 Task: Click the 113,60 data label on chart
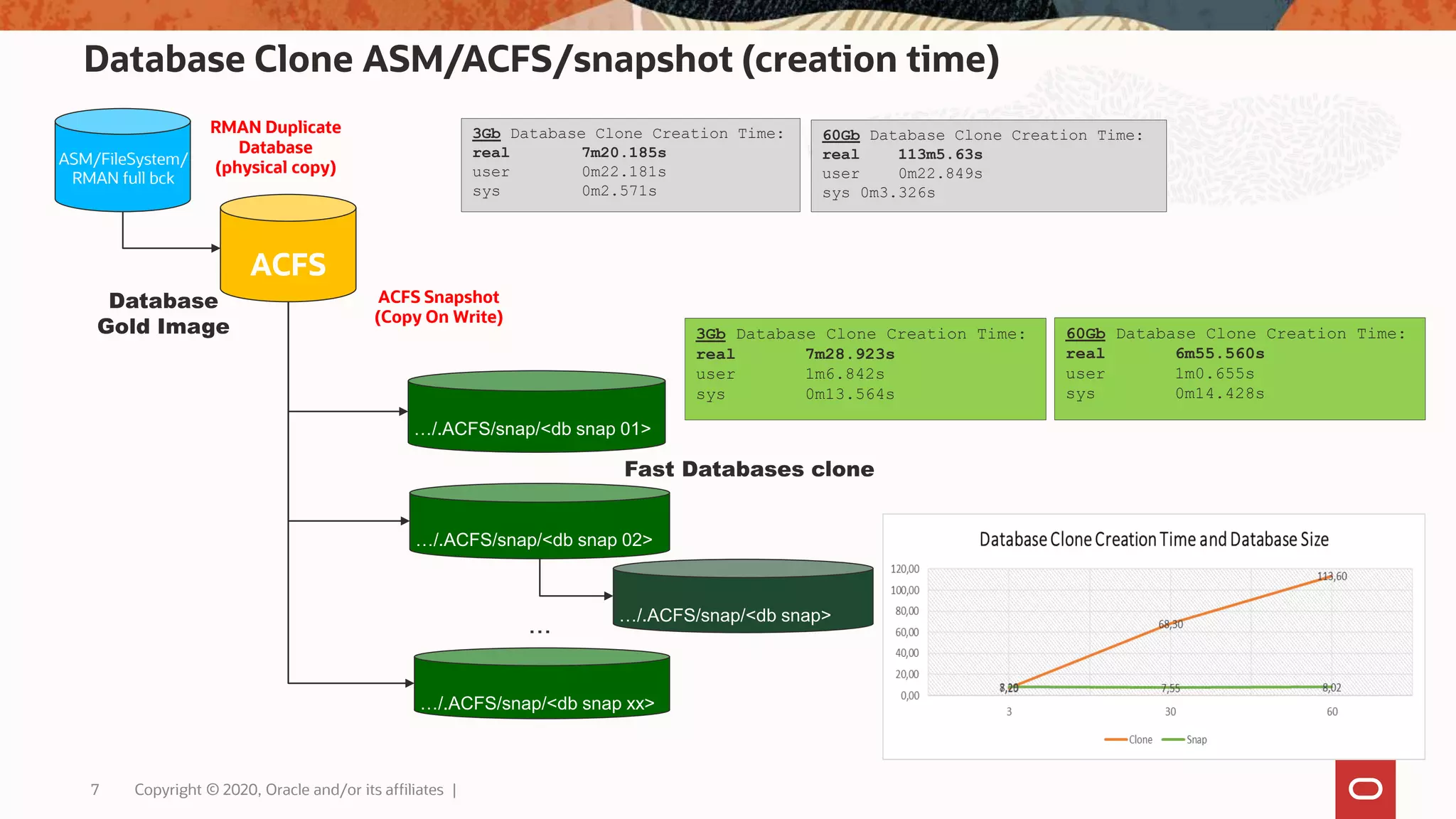[1332, 577]
